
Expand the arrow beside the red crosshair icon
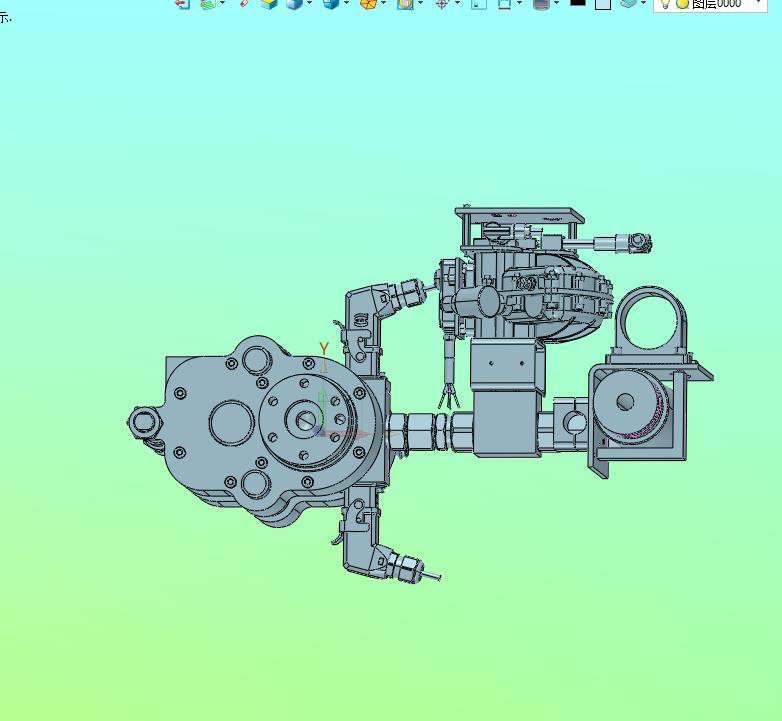click(457, 3)
